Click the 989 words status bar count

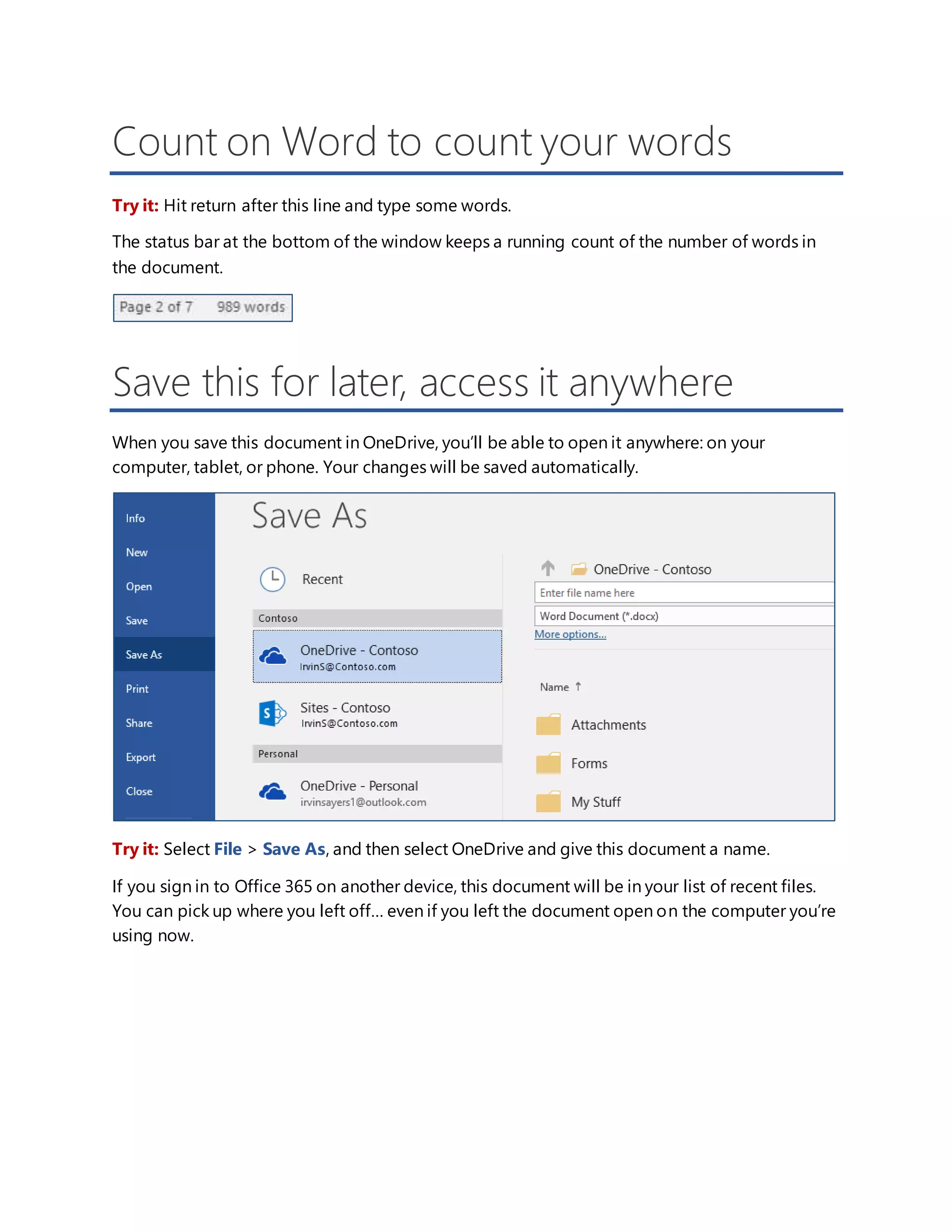251,307
